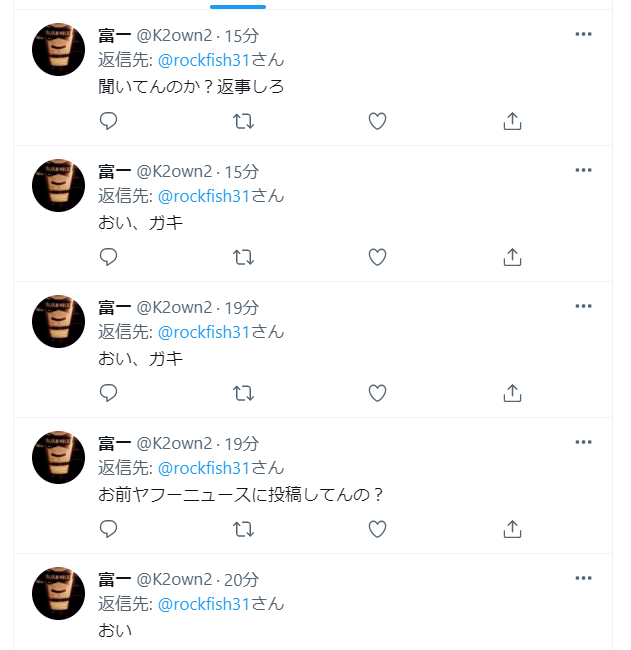Reply to the ヤフーニュース tweet
The image size is (631, 650).
click(108, 529)
